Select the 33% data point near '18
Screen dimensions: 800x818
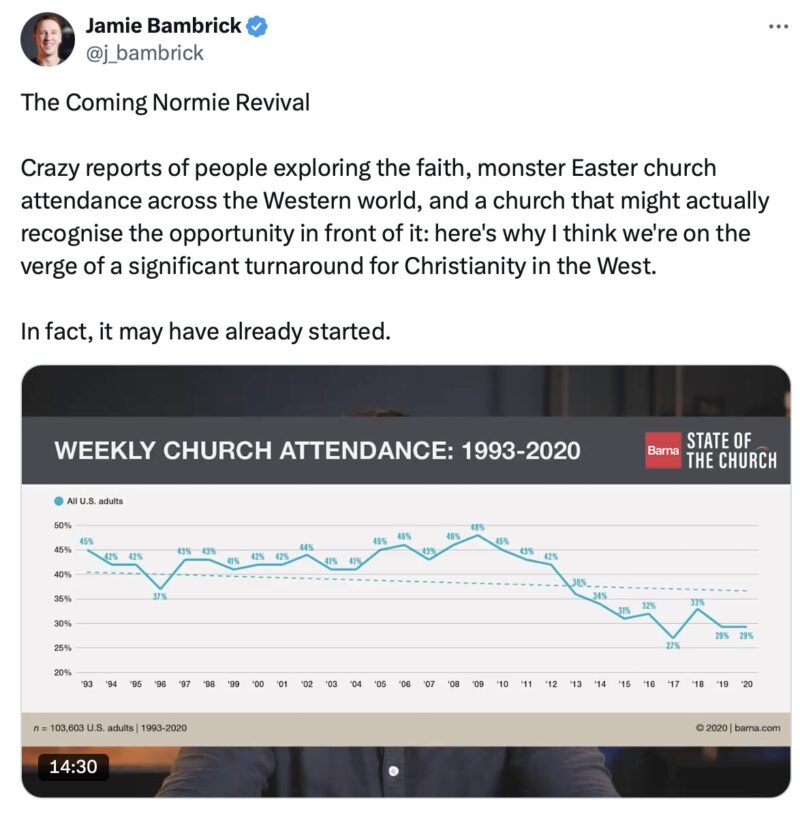click(x=697, y=602)
